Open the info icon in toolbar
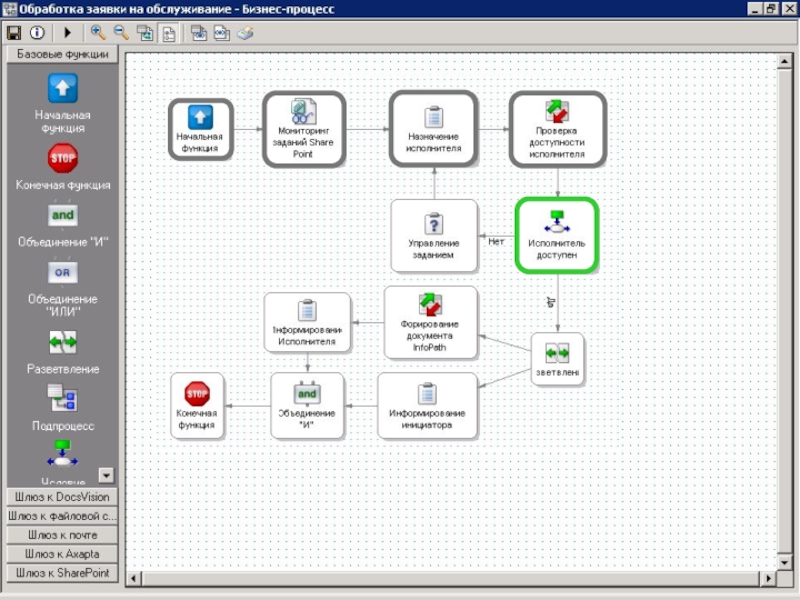Image resolution: width=800 pixels, height=600 pixels. (x=36, y=33)
